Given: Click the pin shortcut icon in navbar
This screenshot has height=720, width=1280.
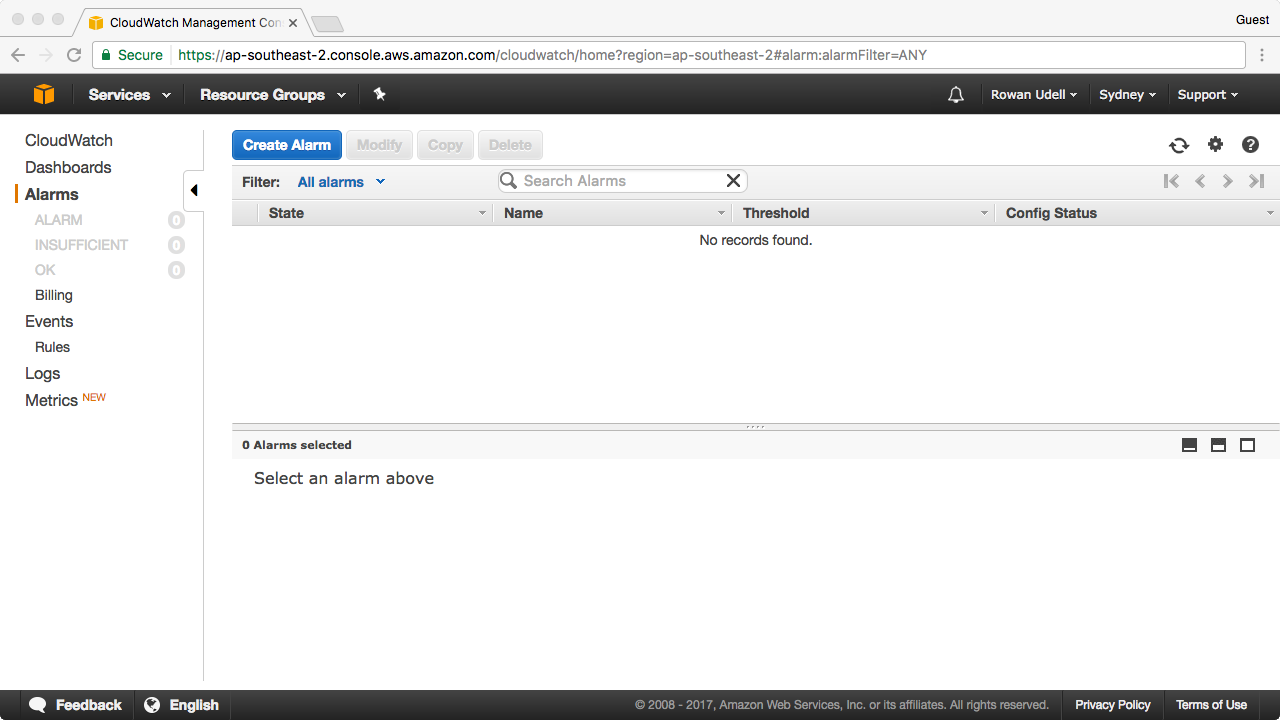Looking at the screenshot, I should tap(379, 94).
